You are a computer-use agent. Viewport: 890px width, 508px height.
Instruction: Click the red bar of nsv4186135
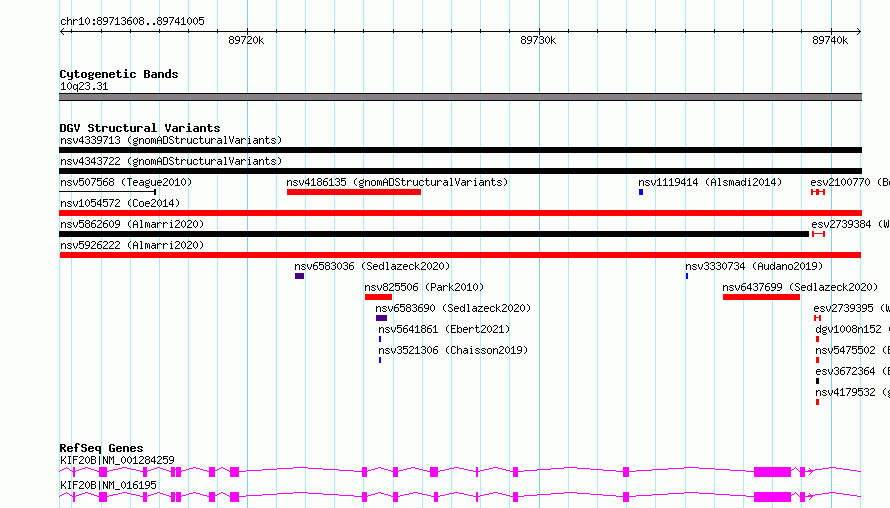tap(354, 192)
